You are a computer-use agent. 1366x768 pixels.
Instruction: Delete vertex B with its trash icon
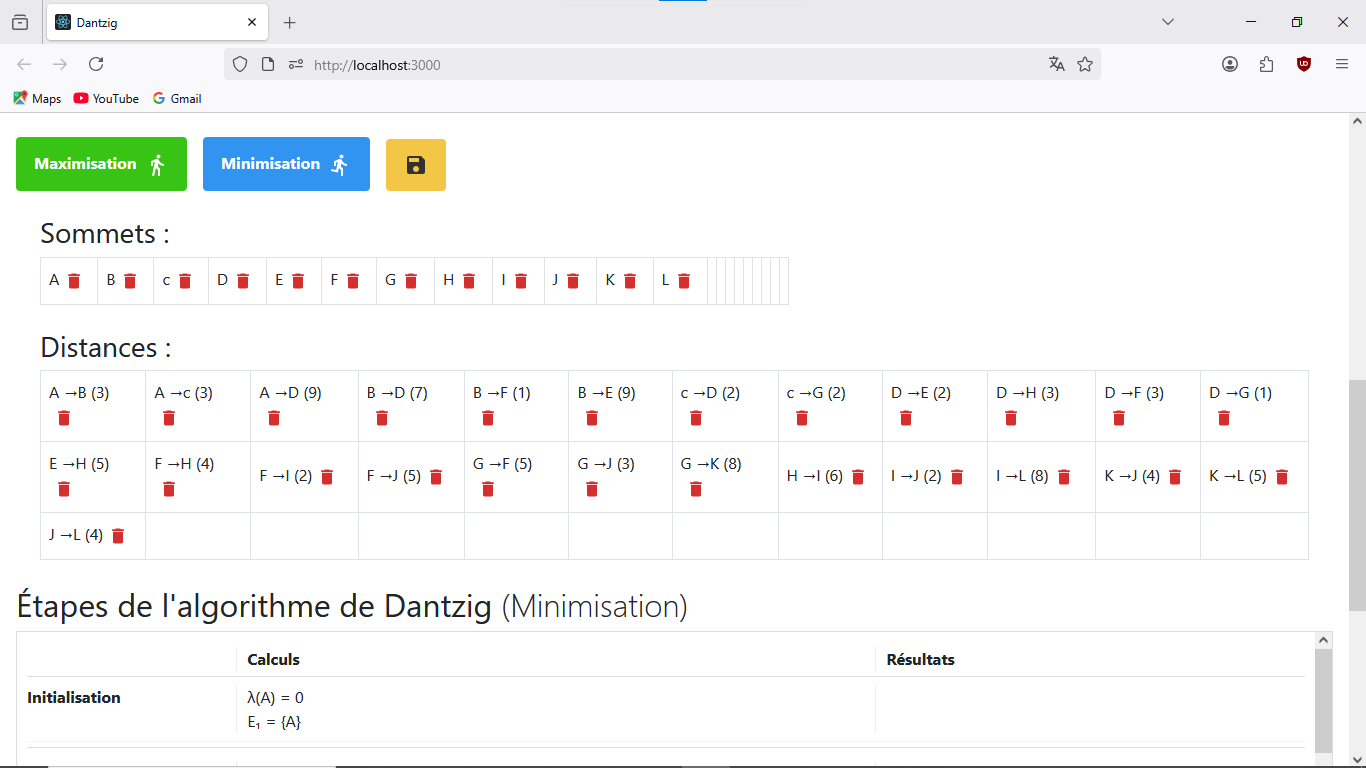pos(130,281)
